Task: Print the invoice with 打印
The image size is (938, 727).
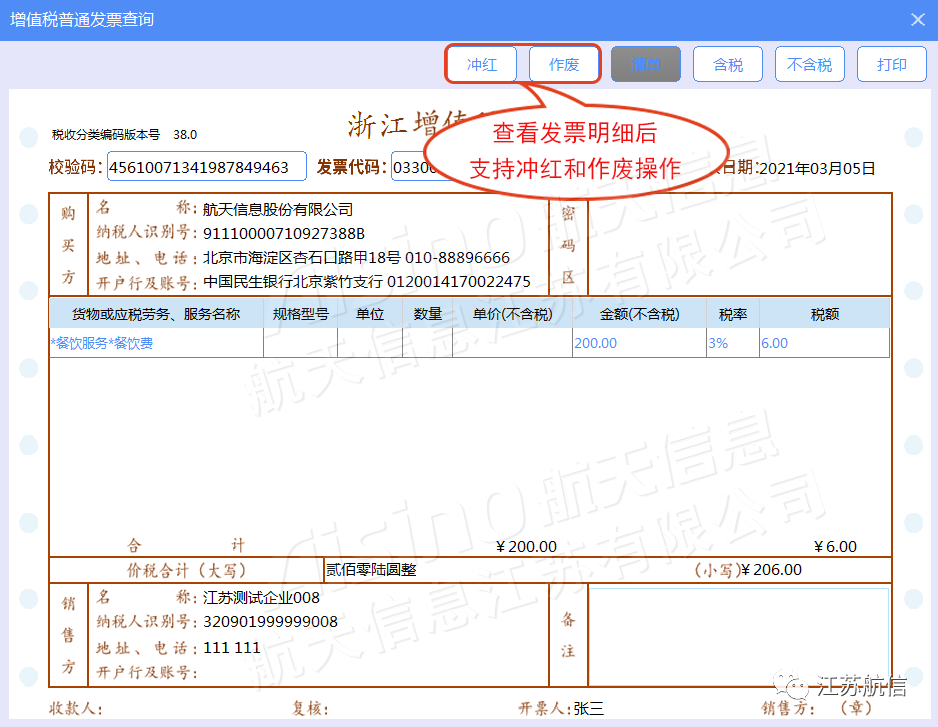Action: click(891, 64)
